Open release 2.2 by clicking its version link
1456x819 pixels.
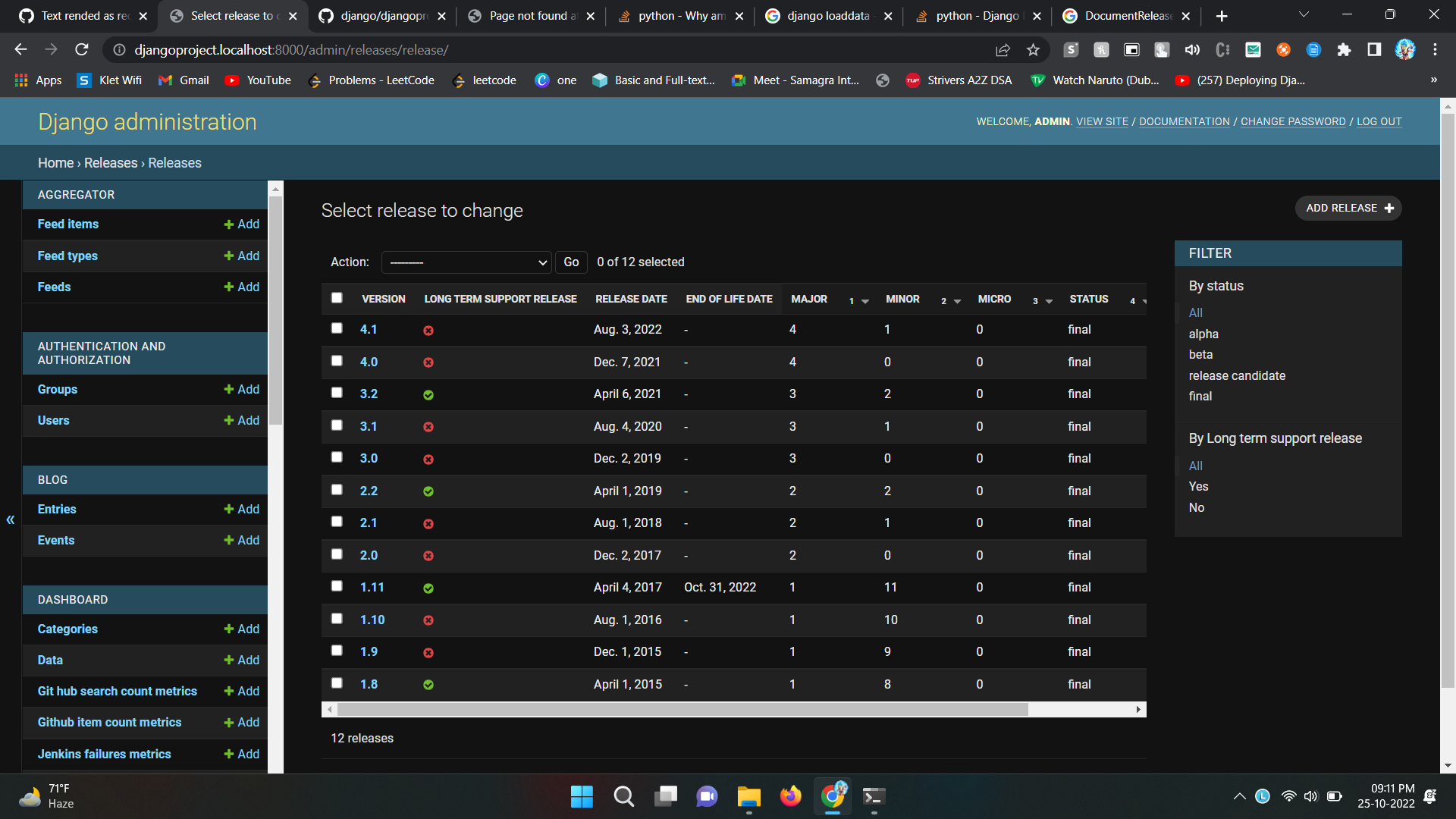[x=369, y=491]
